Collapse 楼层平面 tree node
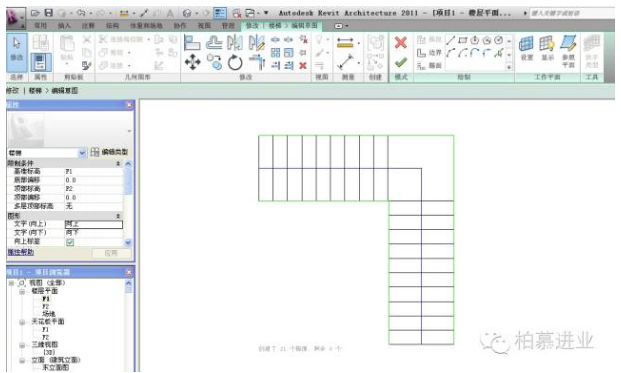621x373 pixels. [x=22, y=291]
